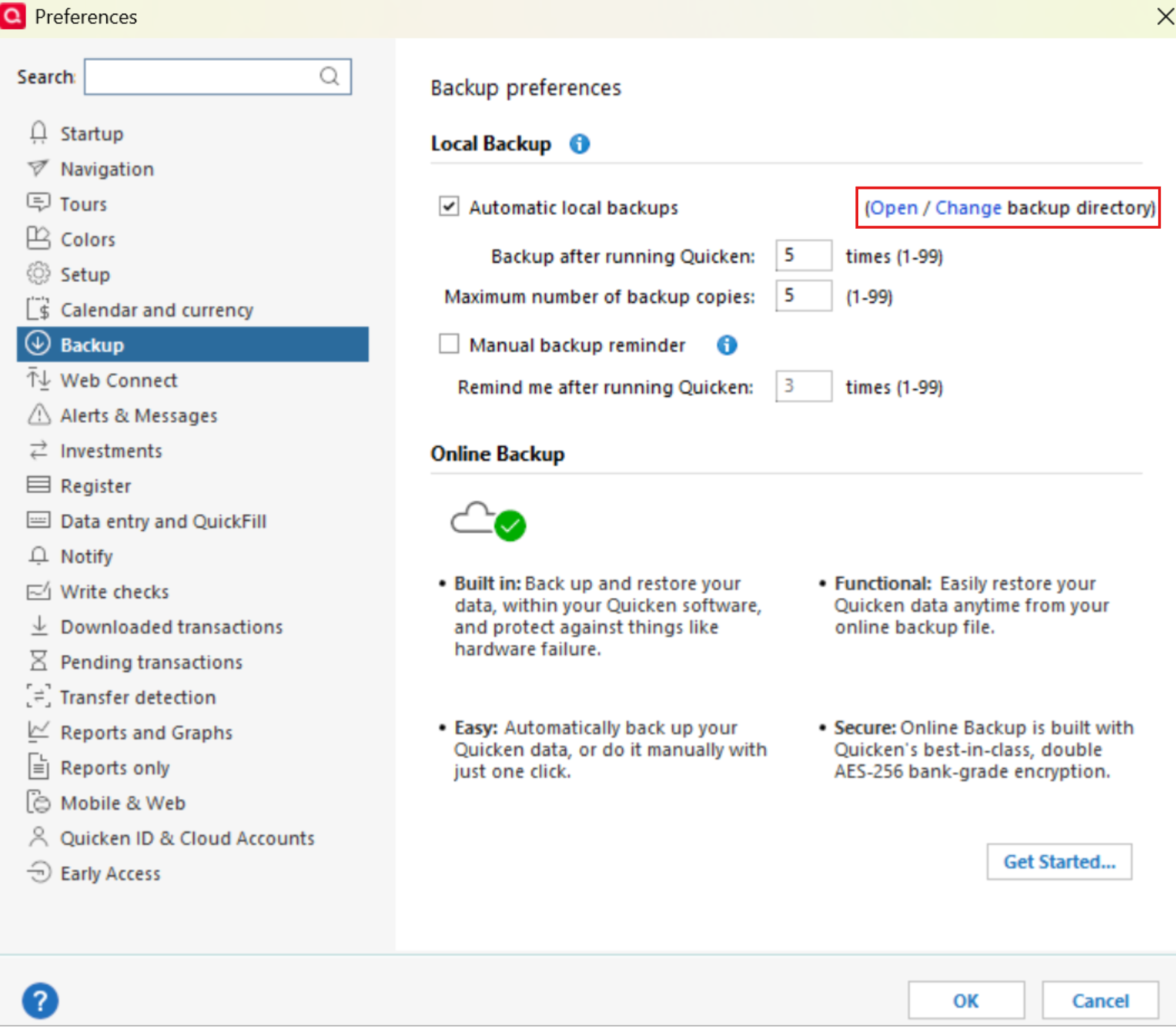Click the Data entry keyboard icon
Viewport: 1176px width, 1027px height.
(x=38, y=520)
